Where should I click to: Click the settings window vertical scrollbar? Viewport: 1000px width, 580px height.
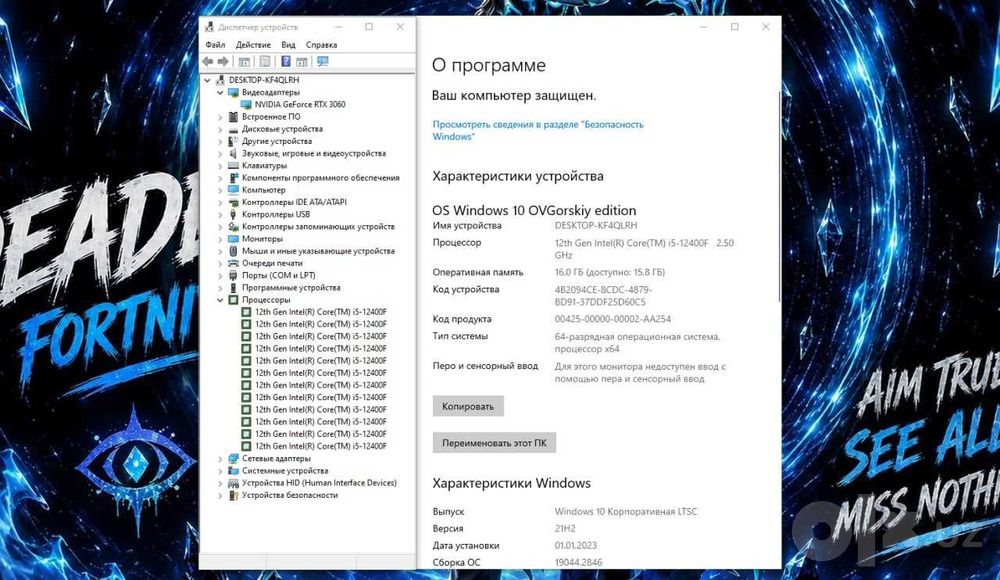[778, 198]
